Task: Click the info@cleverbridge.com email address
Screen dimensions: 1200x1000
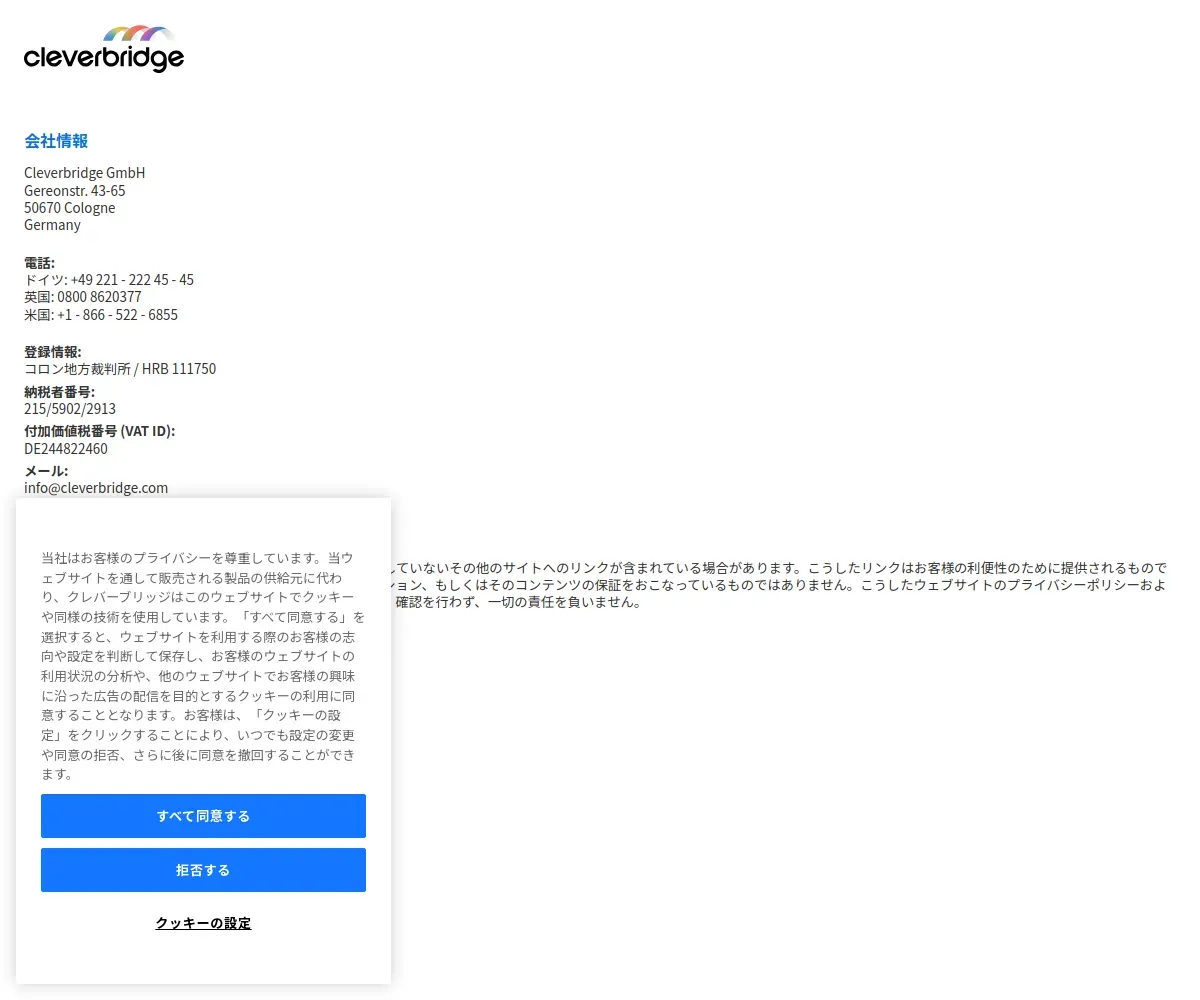Action: point(96,488)
